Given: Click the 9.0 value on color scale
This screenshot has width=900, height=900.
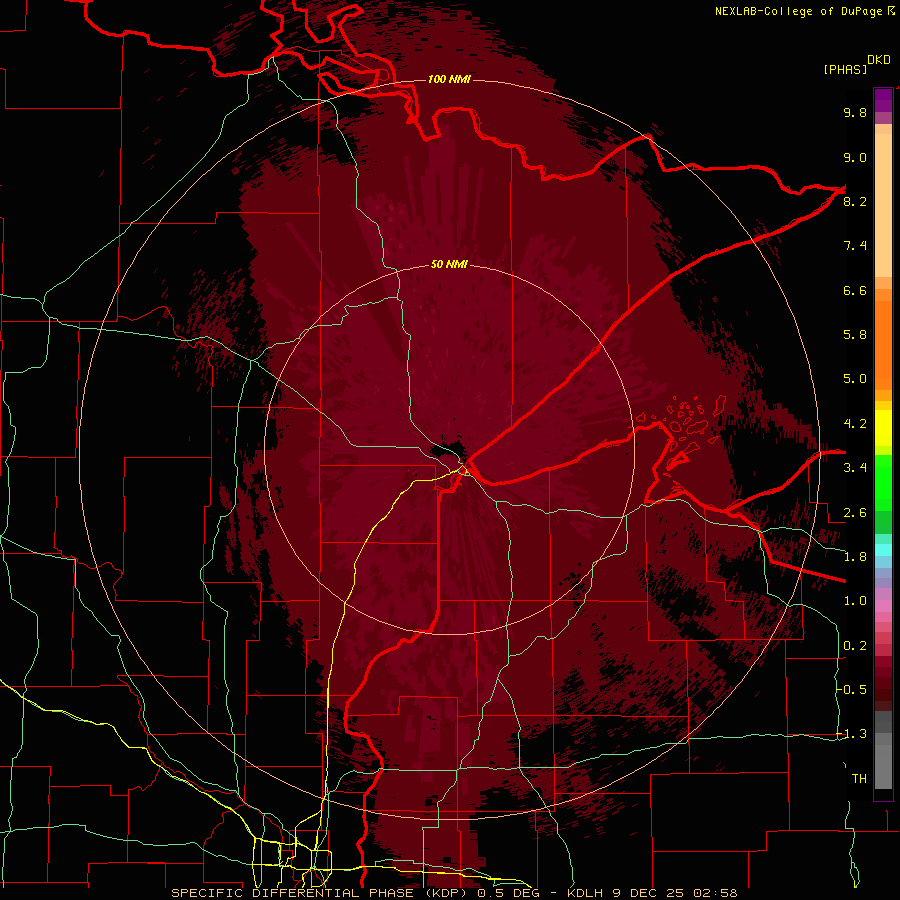Looking at the screenshot, I should tap(855, 157).
